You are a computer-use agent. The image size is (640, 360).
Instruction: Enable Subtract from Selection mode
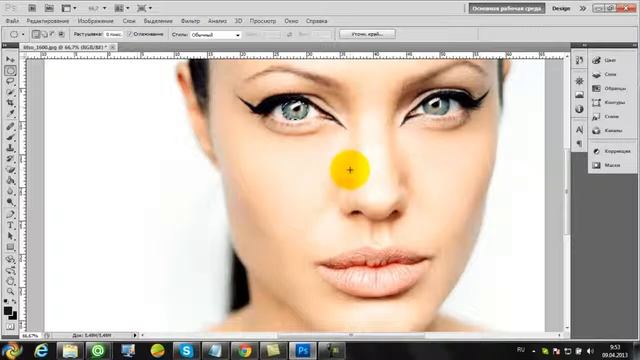pyautogui.click(x=53, y=34)
